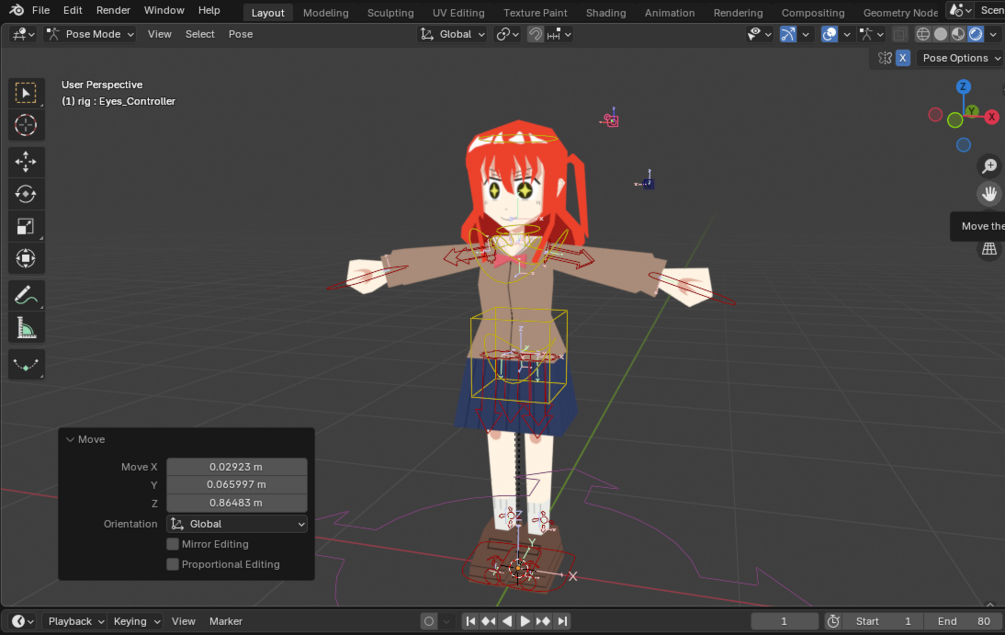Toggle the show gizmo button
Screen dimensions: 1005x635
pos(788,34)
